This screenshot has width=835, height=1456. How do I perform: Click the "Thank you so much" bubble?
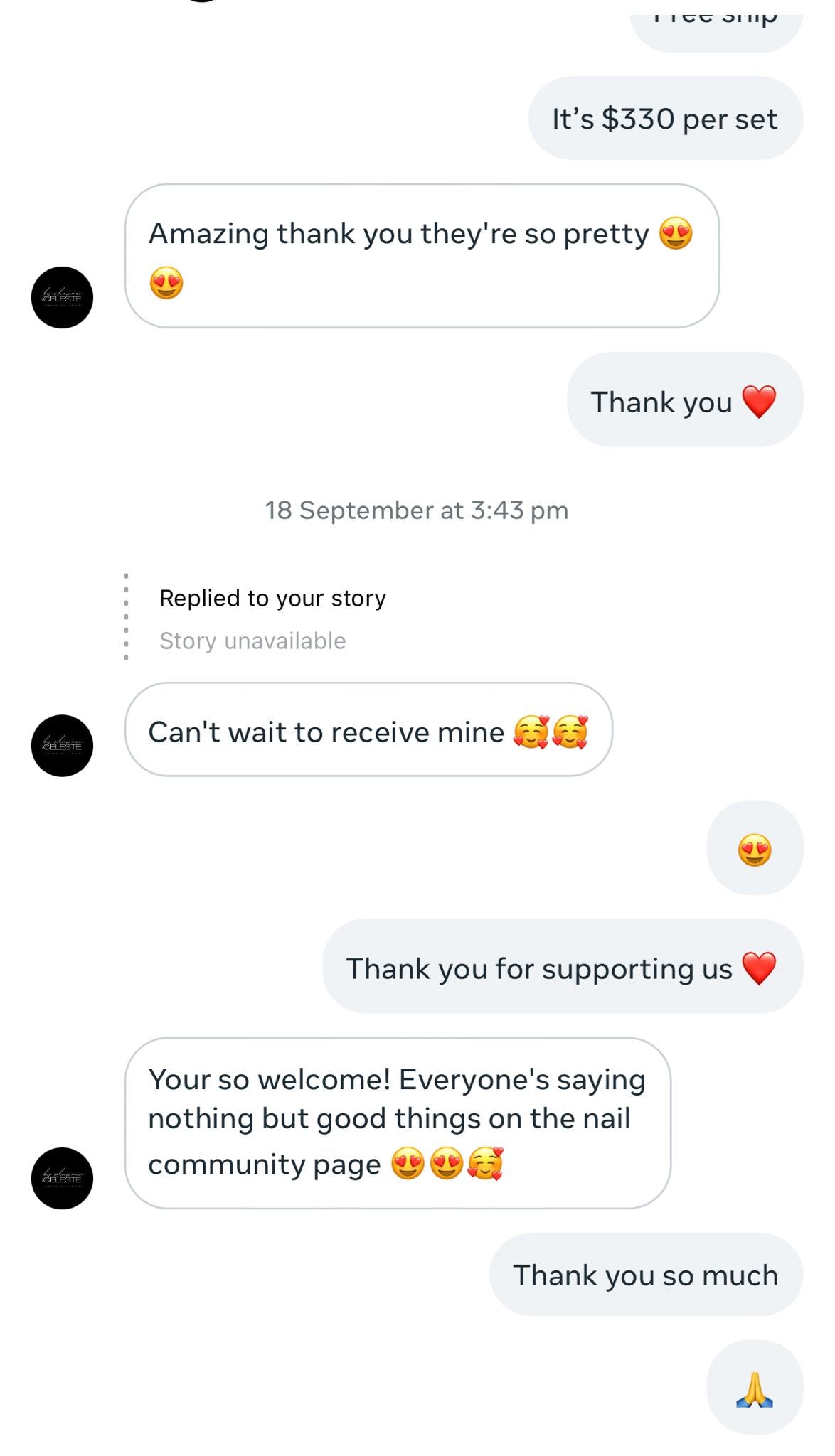pos(645,1275)
